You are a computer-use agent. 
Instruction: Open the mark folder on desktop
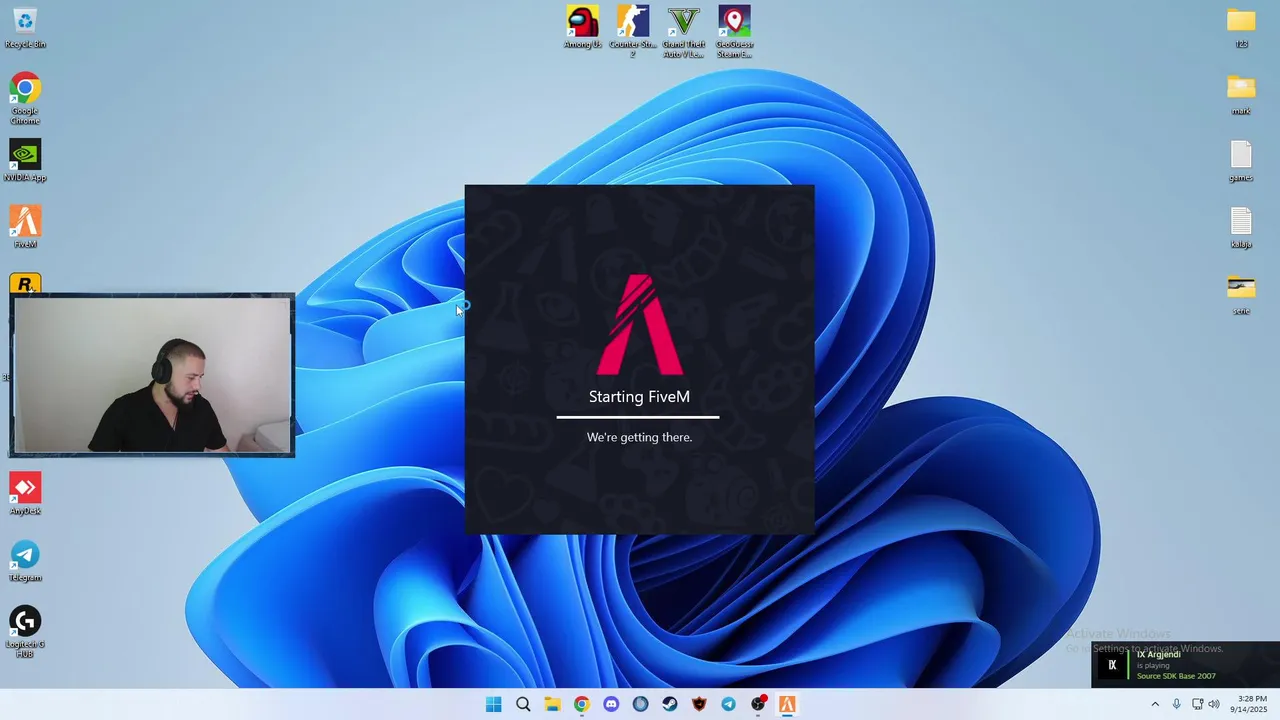pyautogui.click(x=1241, y=95)
